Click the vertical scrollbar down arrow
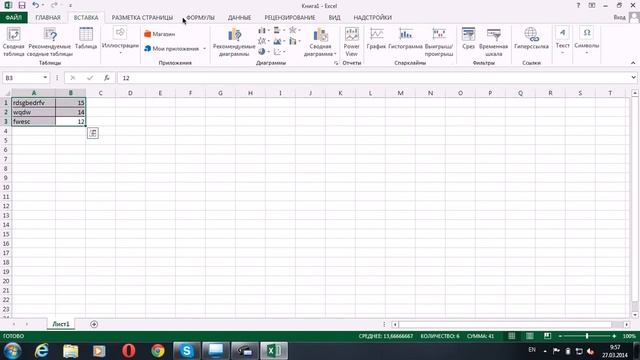 (x=635, y=315)
